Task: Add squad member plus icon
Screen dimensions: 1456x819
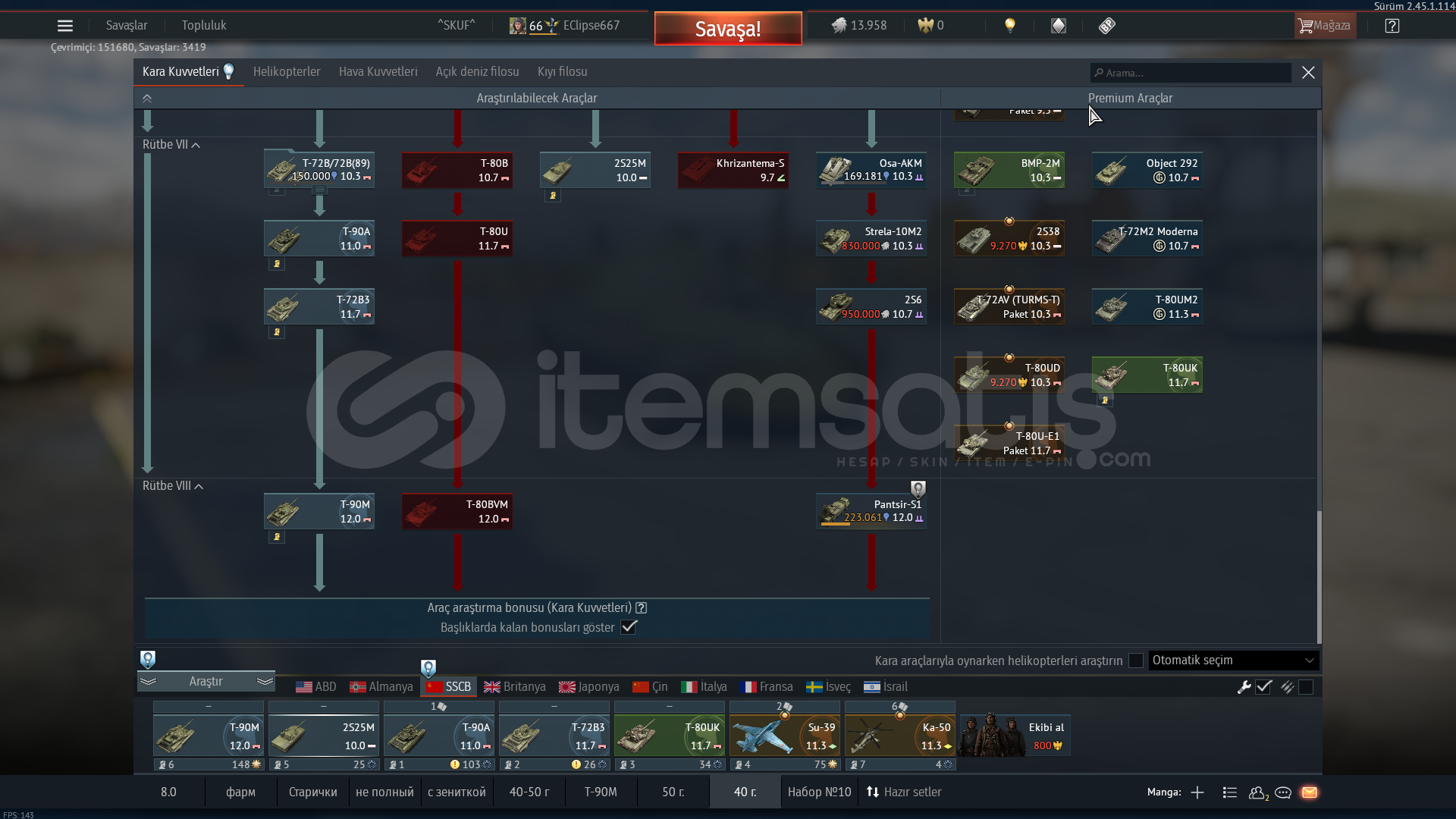Action: (1197, 792)
